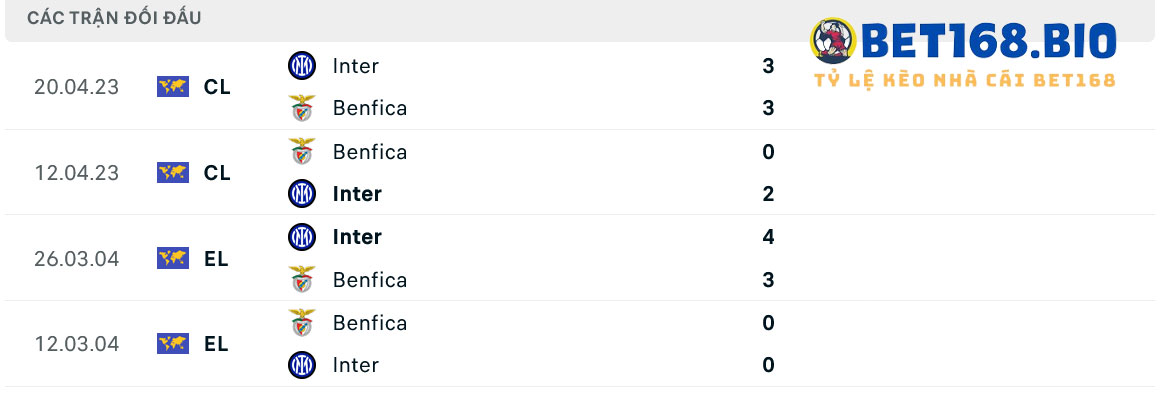1164x397 pixels.
Task: Select the CÁC TRẬN ĐỐI ĐẦU header
Action: coord(114,19)
